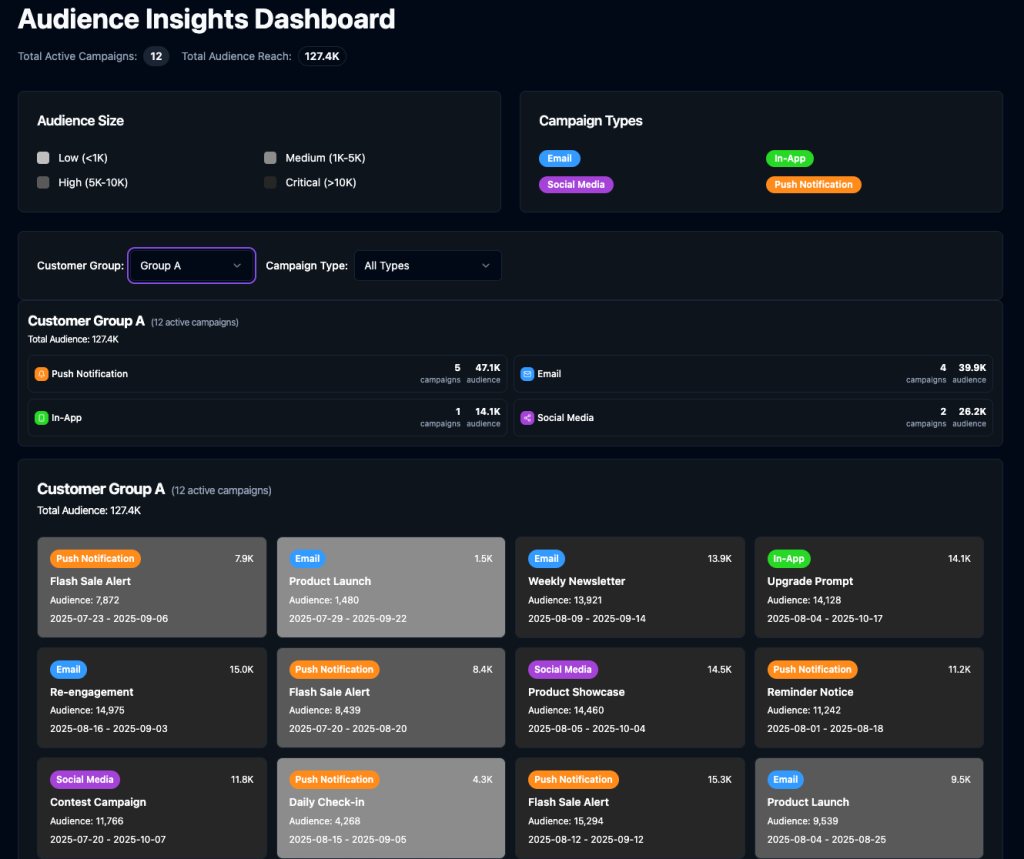Click the Group A dropdown chevron arrow

(237, 266)
